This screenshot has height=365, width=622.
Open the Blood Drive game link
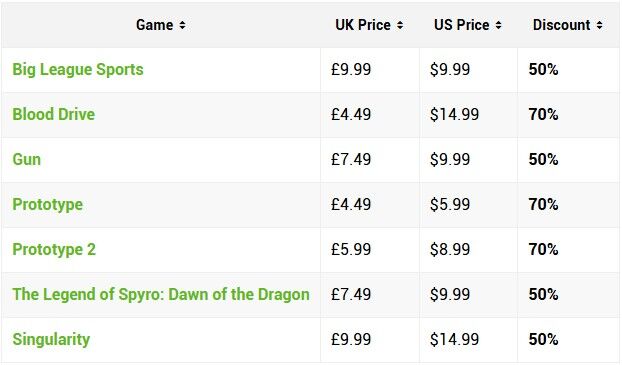(x=54, y=114)
